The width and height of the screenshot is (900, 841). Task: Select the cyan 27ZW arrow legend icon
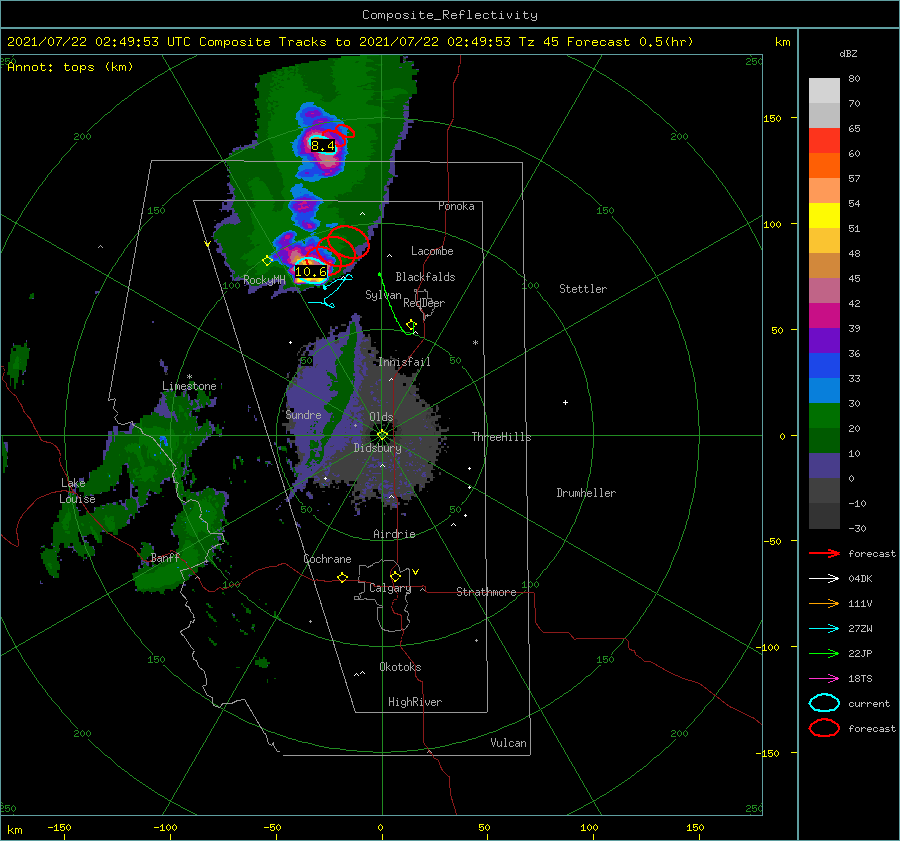click(824, 629)
